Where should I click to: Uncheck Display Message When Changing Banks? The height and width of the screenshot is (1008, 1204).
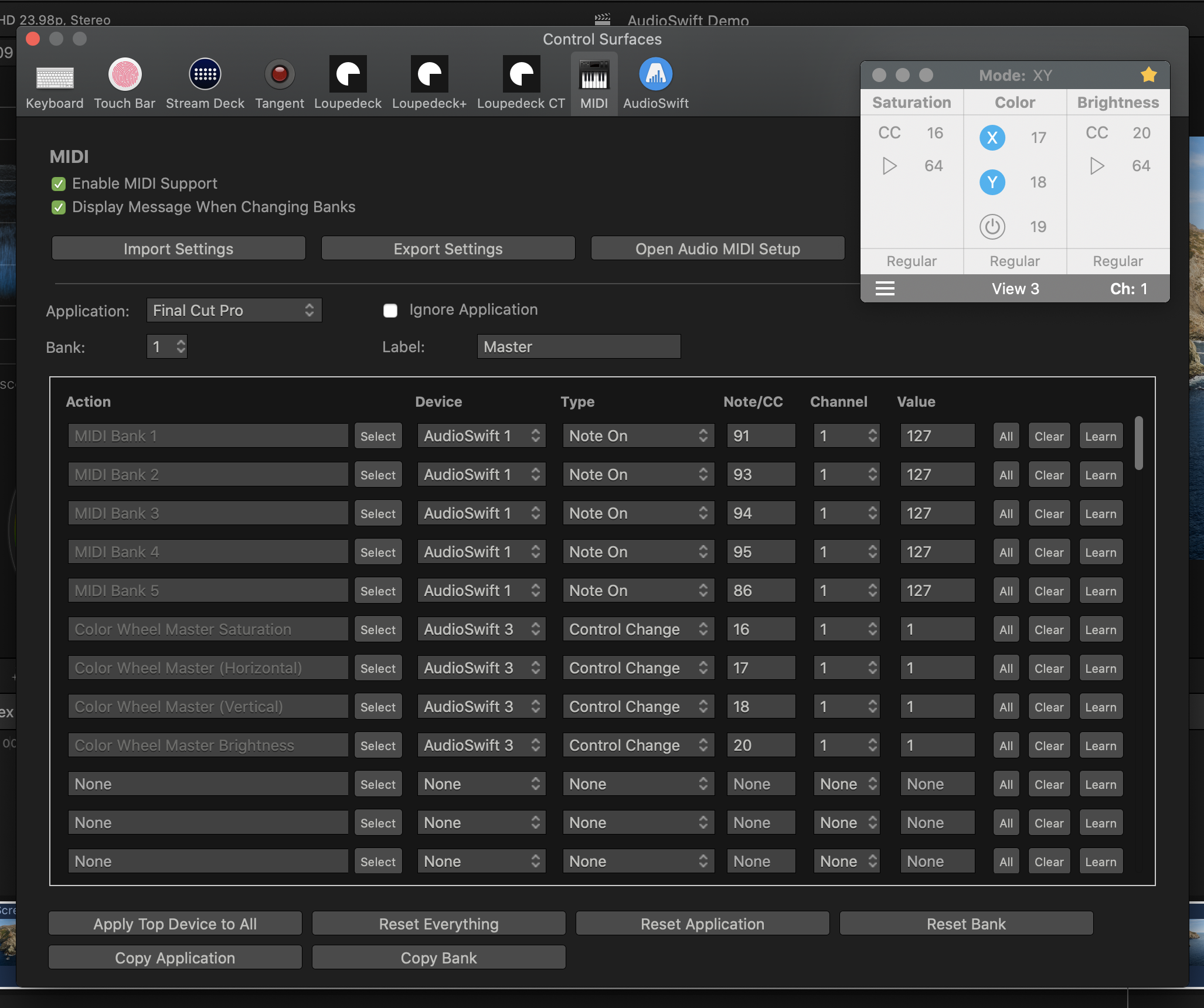click(x=59, y=207)
